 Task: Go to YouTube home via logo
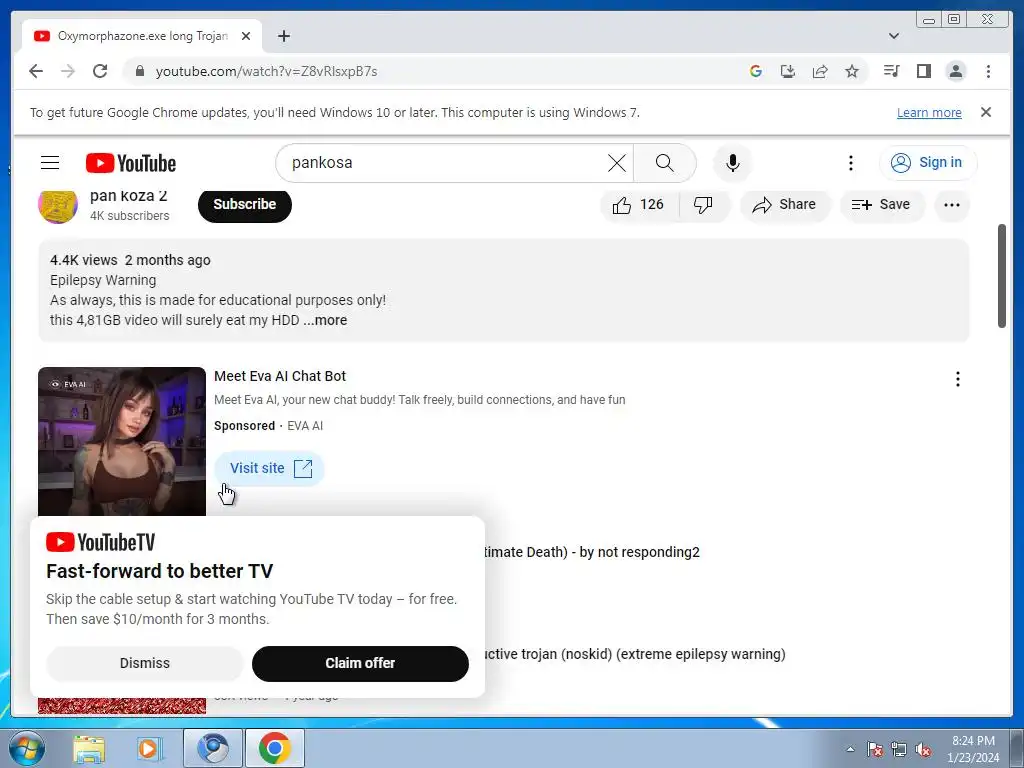pos(131,163)
